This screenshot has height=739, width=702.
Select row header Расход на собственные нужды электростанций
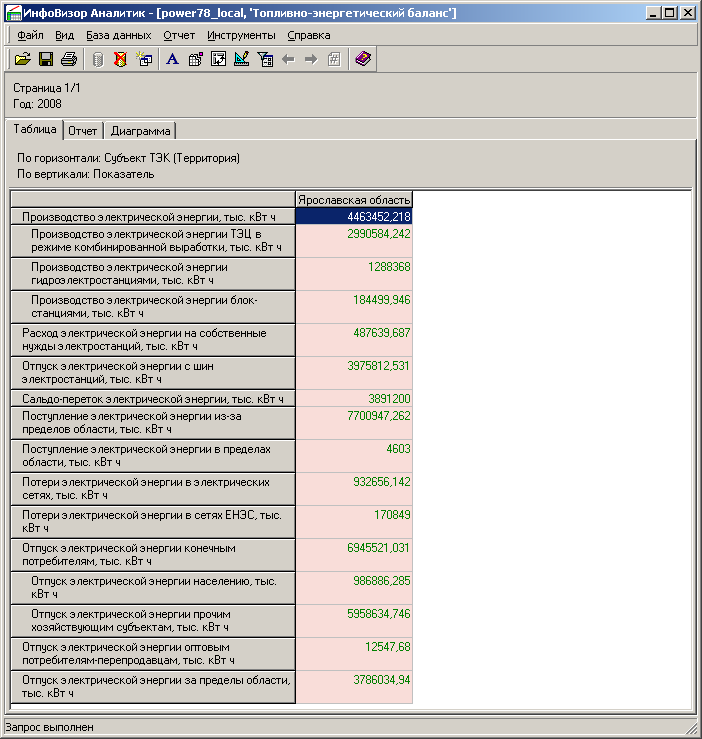(153, 340)
